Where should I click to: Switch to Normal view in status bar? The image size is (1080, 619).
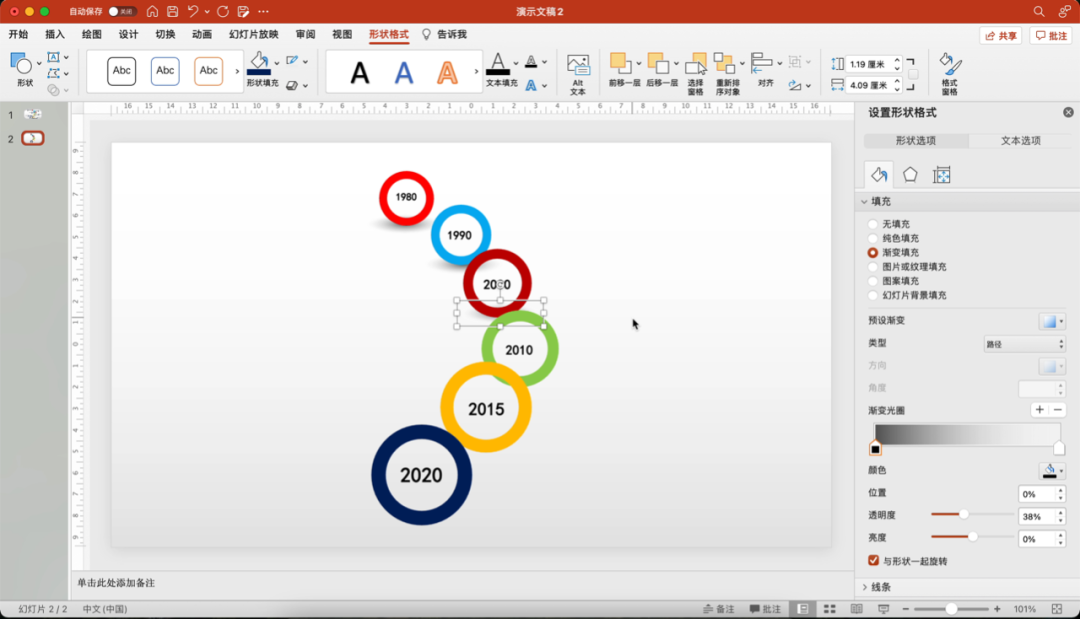point(803,609)
